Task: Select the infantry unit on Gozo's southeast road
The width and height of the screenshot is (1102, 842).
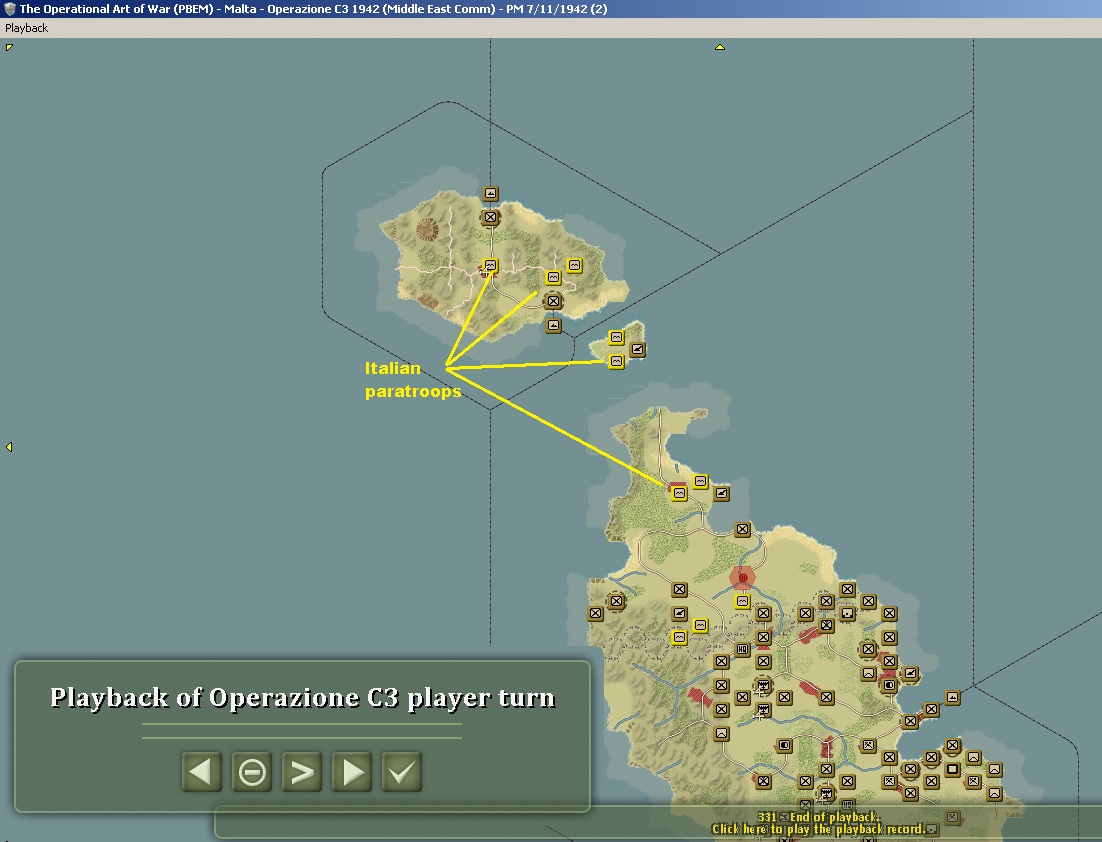Action: pos(553,302)
